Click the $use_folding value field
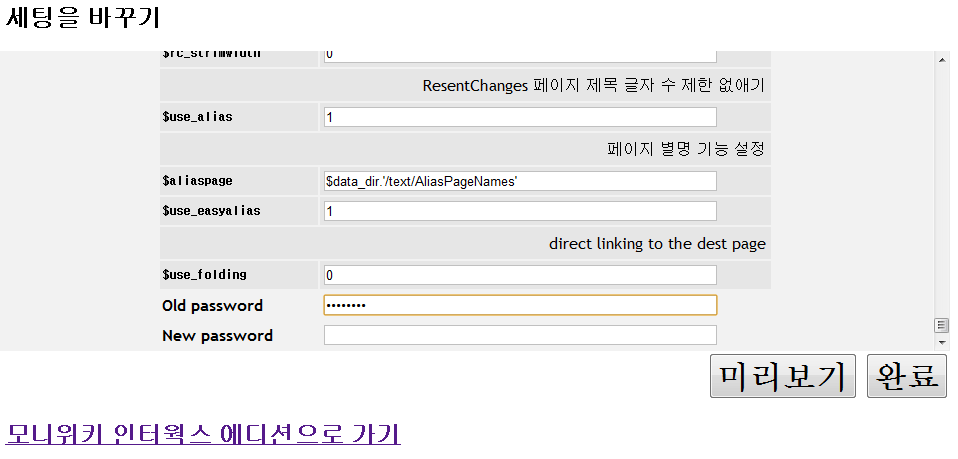 pos(520,274)
